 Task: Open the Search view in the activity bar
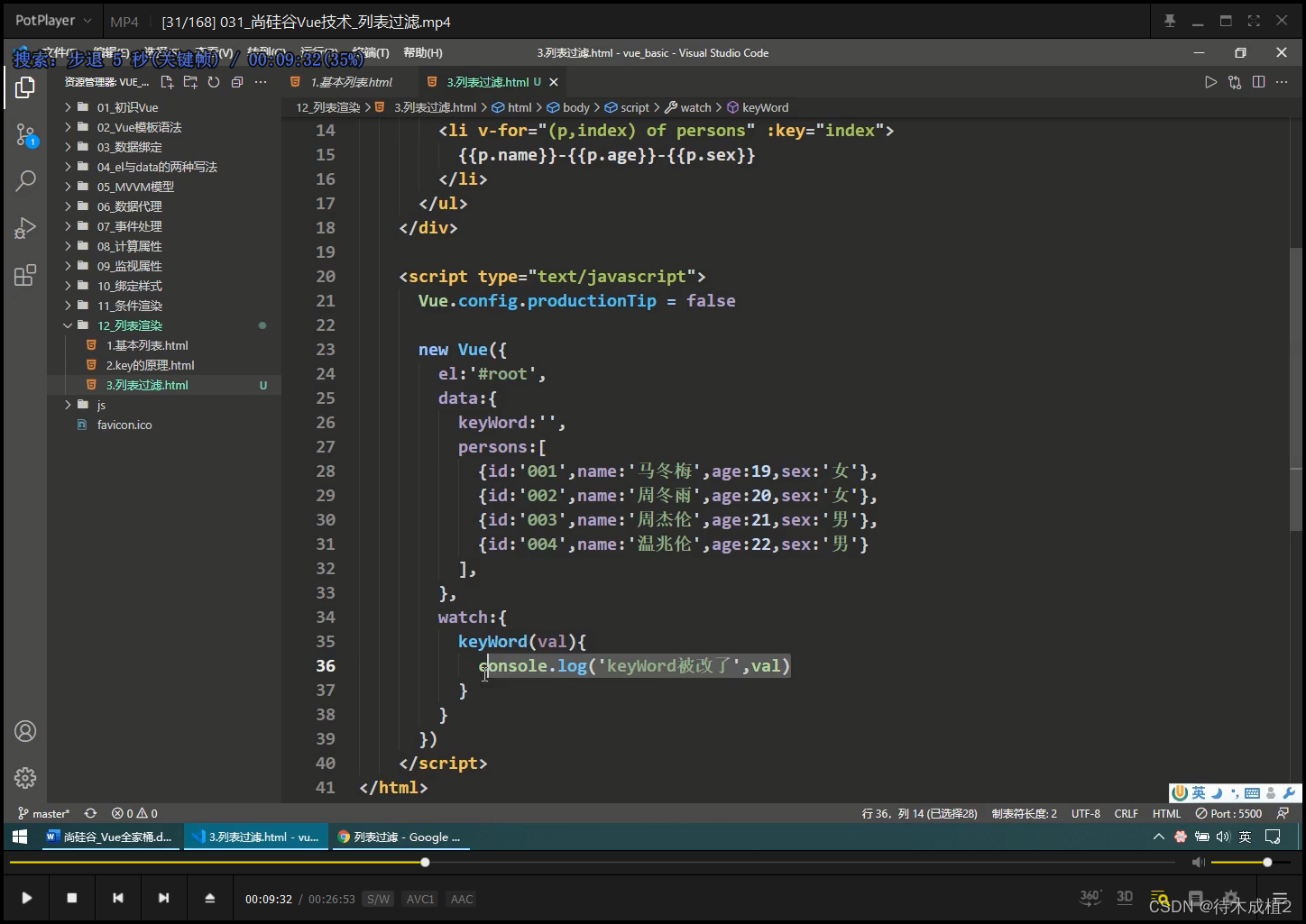(25, 180)
